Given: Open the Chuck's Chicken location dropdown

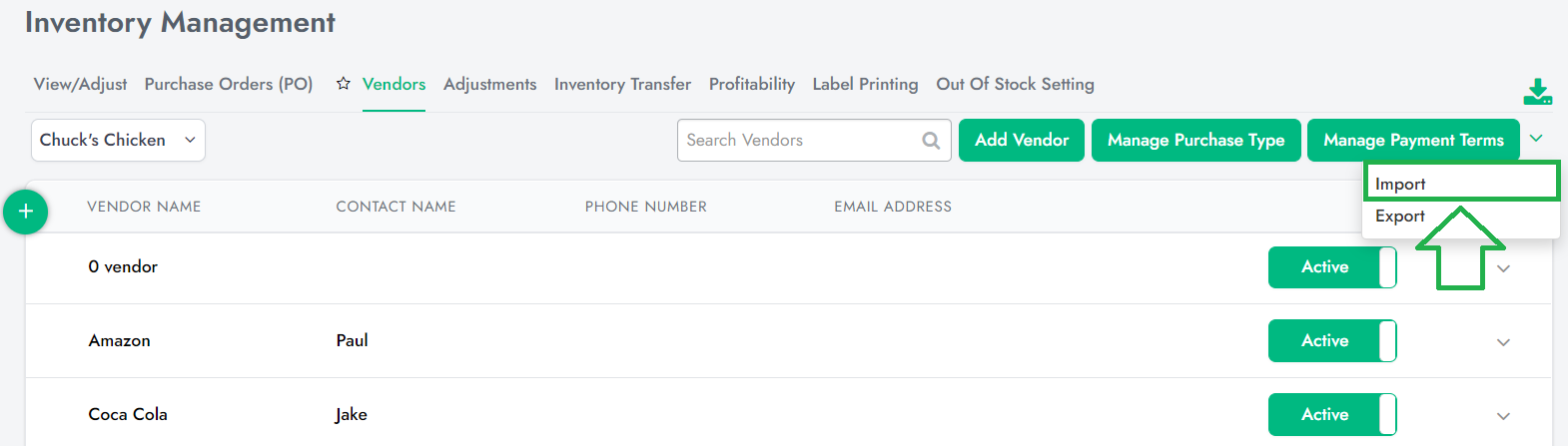Looking at the screenshot, I should pos(118,141).
